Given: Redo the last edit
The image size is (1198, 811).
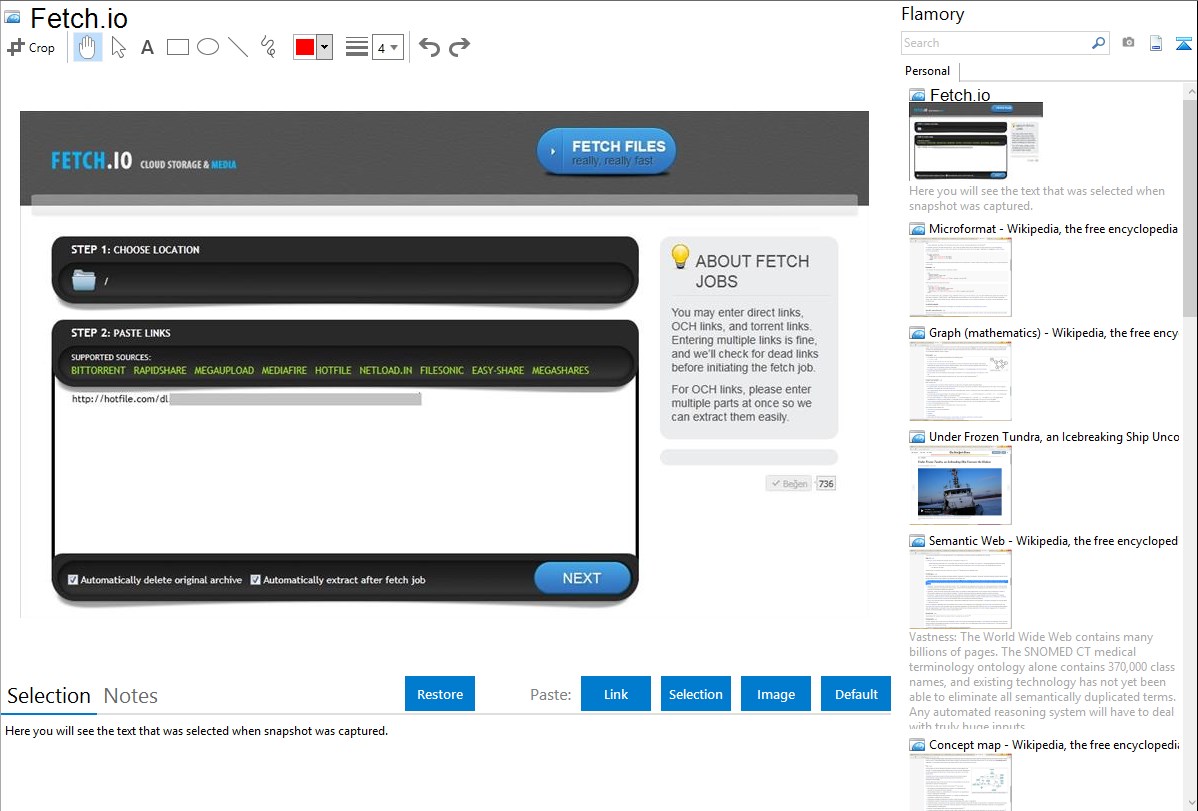Looking at the screenshot, I should 459,47.
